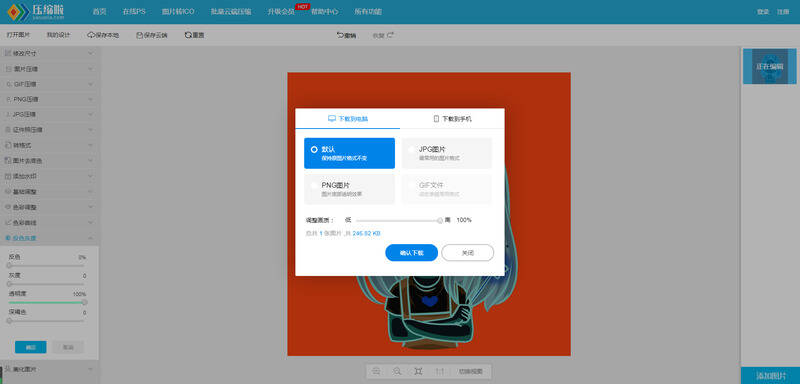
Task: Open the 升级会员 nav item
Action: click(x=281, y=12)
